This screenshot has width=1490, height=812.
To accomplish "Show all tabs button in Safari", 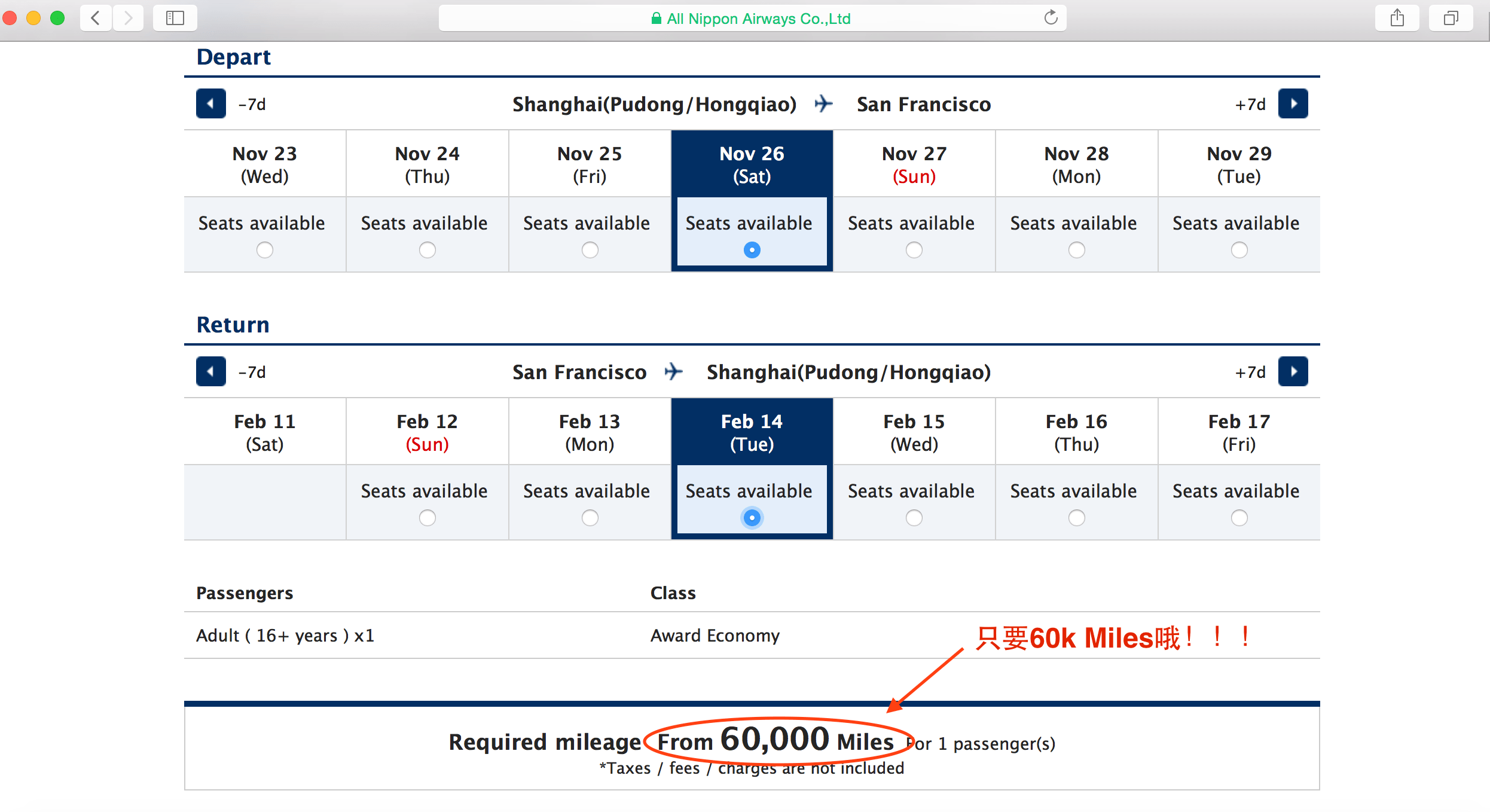I will pos(1451,18).
